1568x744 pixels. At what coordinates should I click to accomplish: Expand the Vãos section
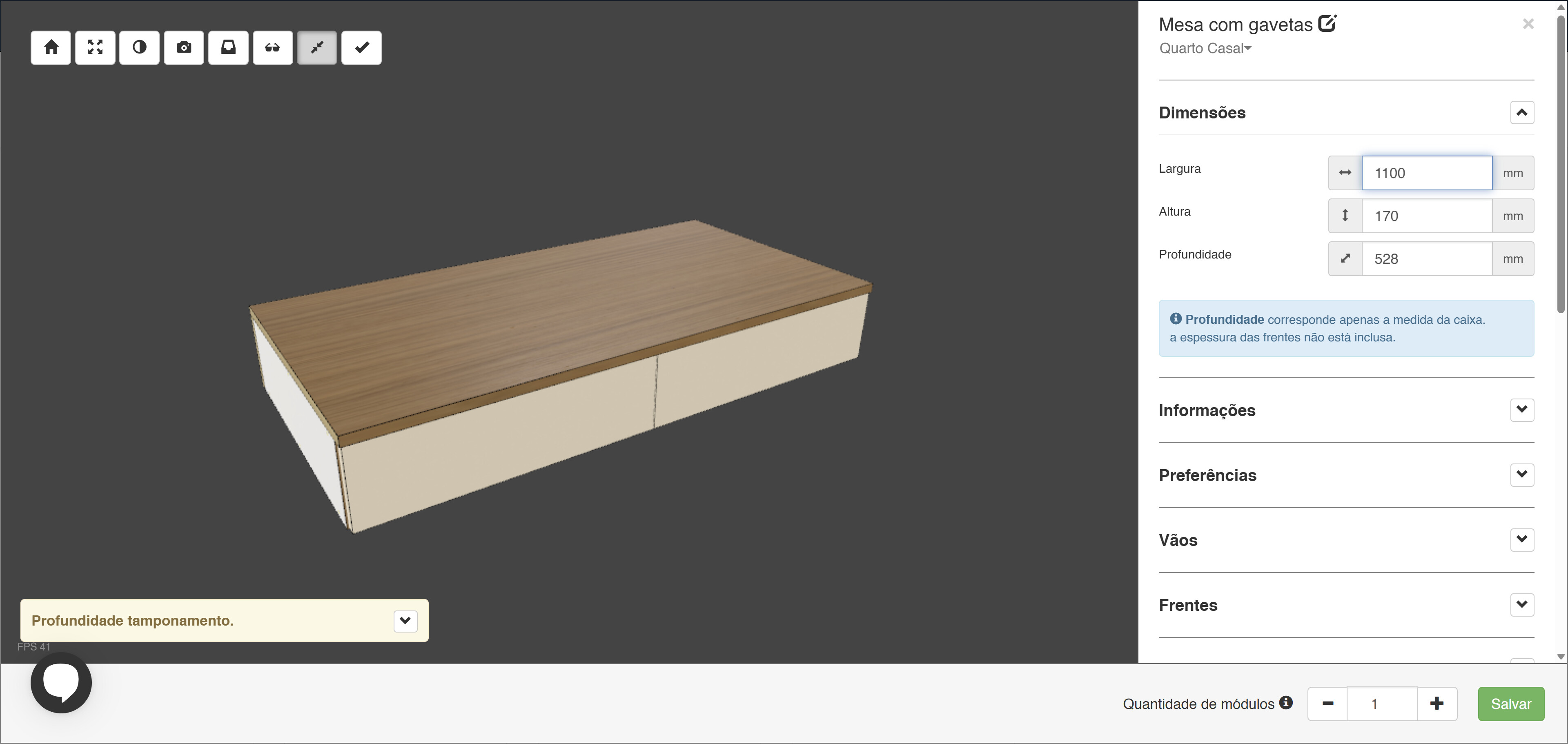1522,539
